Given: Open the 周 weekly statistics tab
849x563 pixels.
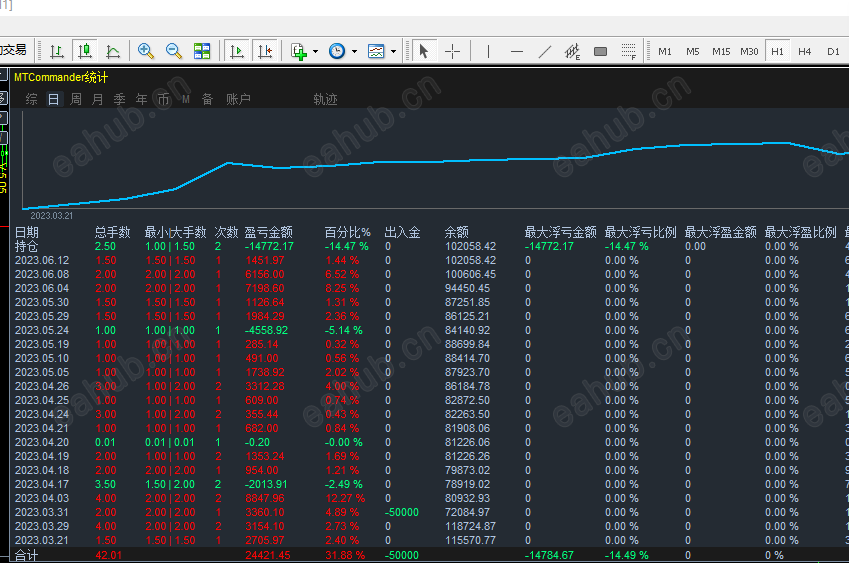Looking at the screenshot, I should click(76, 99).
